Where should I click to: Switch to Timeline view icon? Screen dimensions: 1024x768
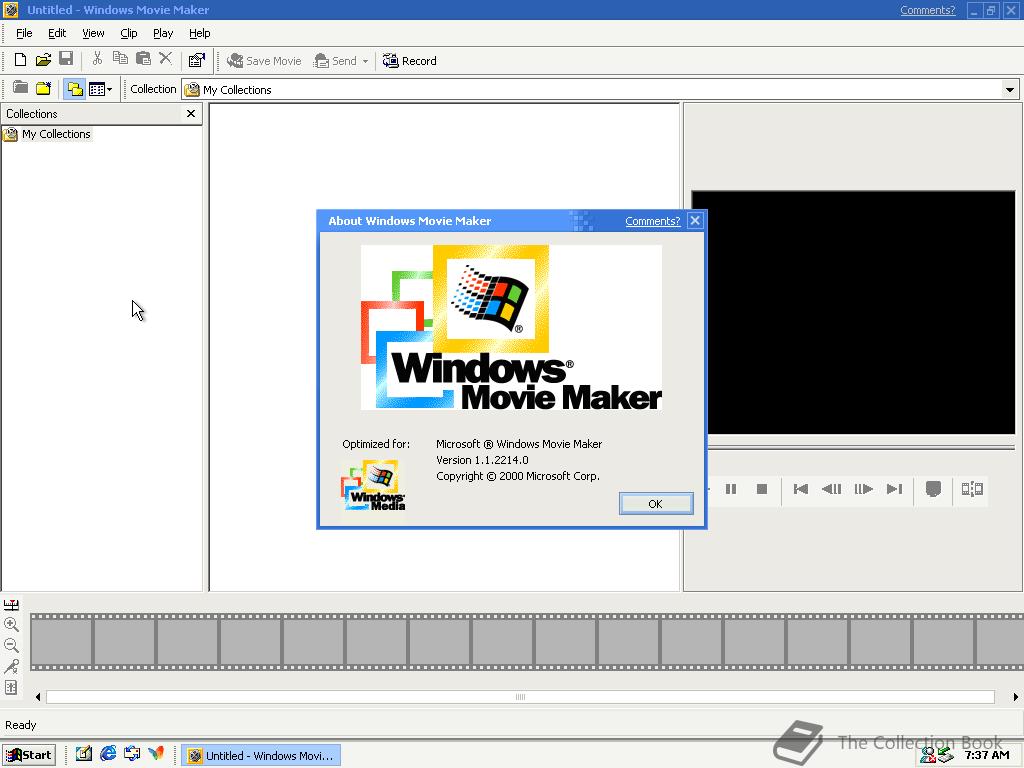click(x=11, y=605)
